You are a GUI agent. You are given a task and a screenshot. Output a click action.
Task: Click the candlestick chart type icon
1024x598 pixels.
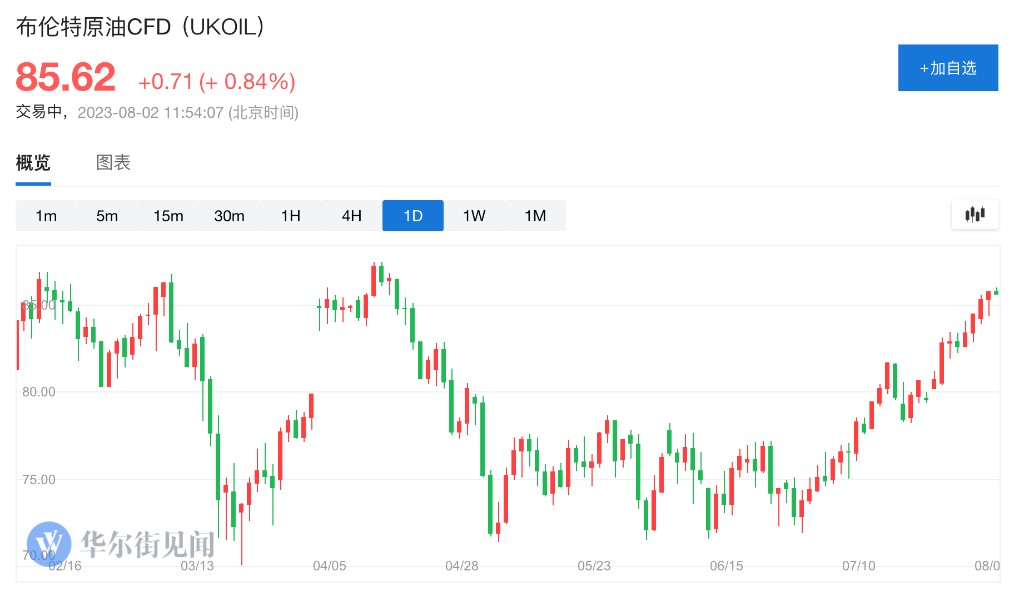[975, 215]
